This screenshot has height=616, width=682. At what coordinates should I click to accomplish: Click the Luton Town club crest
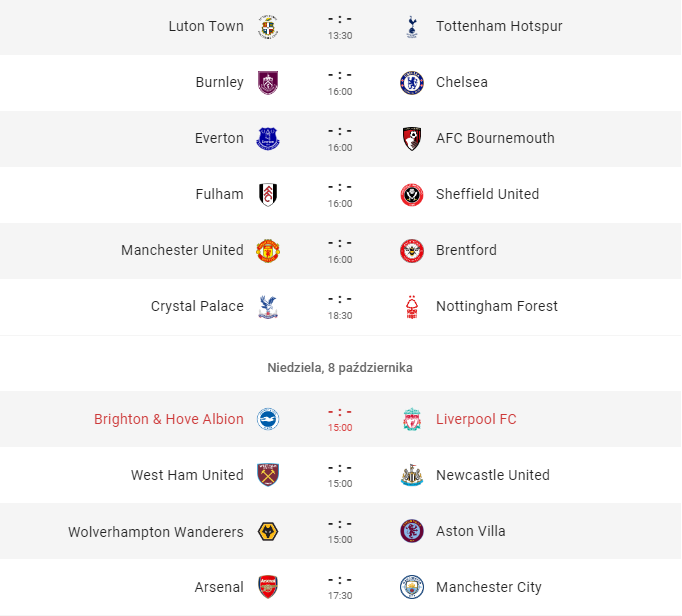pyautogui.click(x=268, y=27)
